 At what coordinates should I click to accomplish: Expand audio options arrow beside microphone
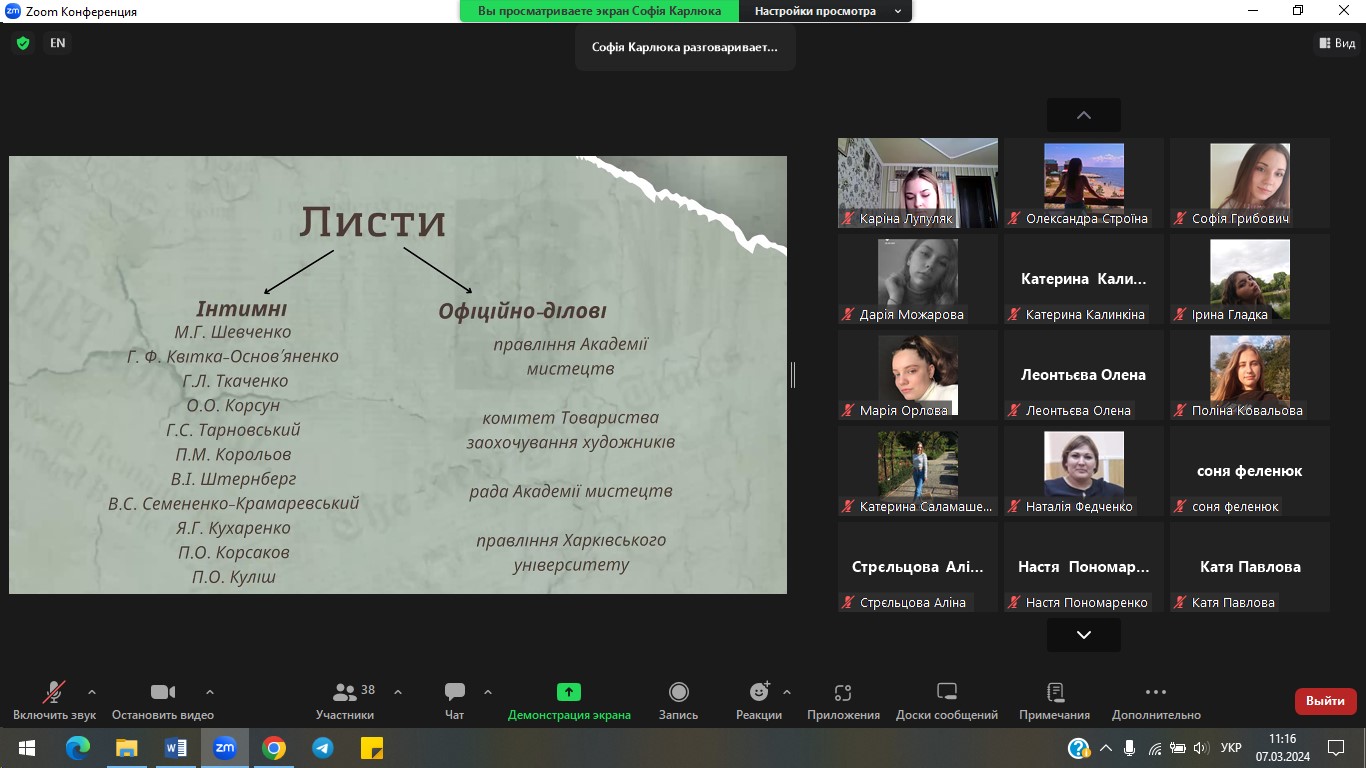pyautogui.click(x=92, y=692)
